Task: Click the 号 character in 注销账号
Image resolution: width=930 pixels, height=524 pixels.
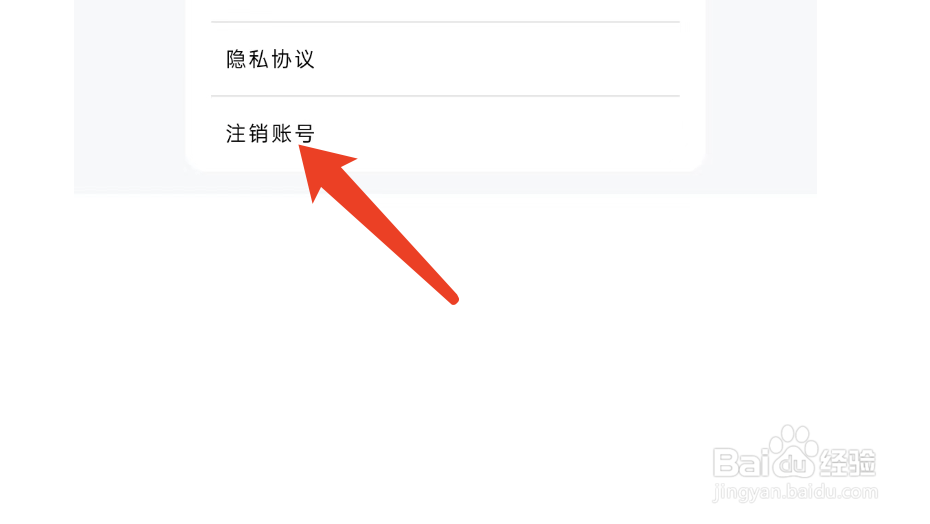Action: (x=305, y=134)
